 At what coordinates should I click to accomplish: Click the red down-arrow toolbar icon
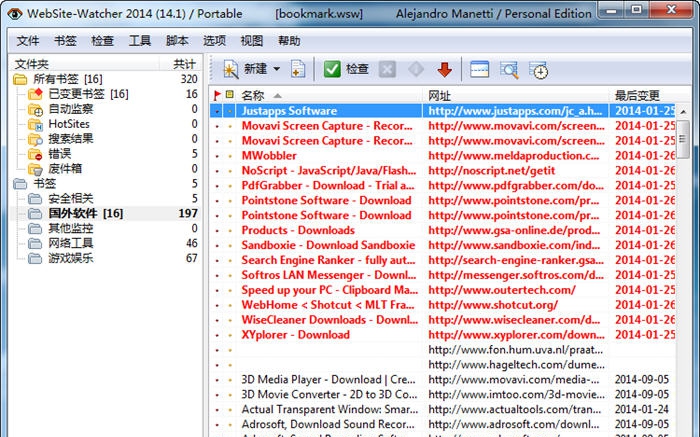tap(444, 69)
